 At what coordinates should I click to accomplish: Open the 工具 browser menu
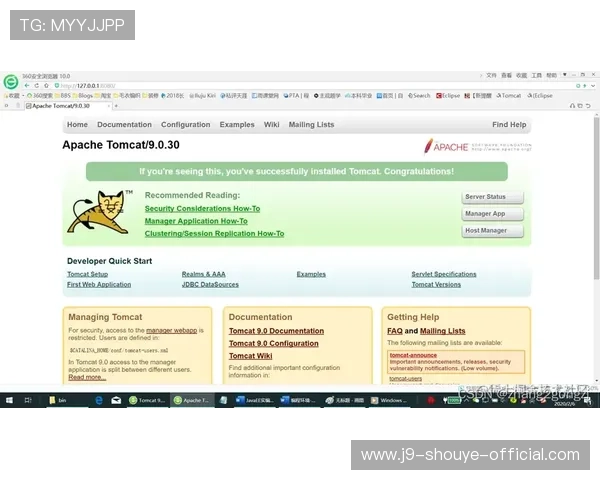pos(537,75)
